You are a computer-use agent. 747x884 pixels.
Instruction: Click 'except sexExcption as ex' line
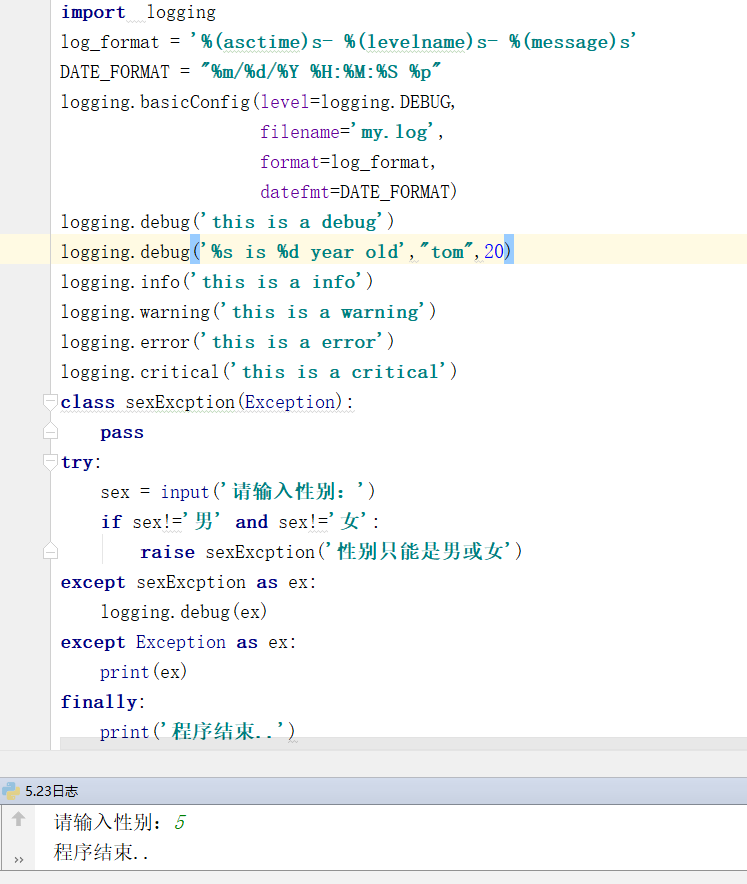(x=189, y=582)
